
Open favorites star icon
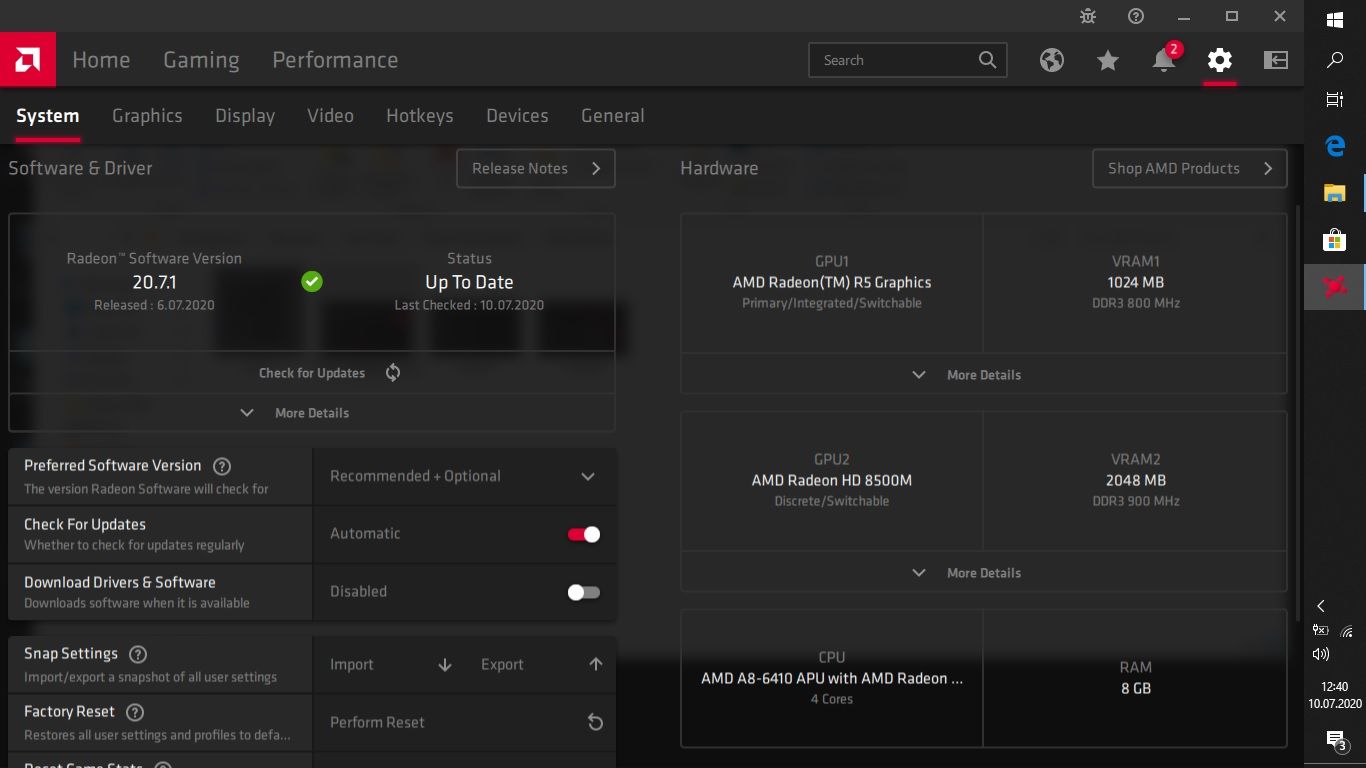point(1108,60)
